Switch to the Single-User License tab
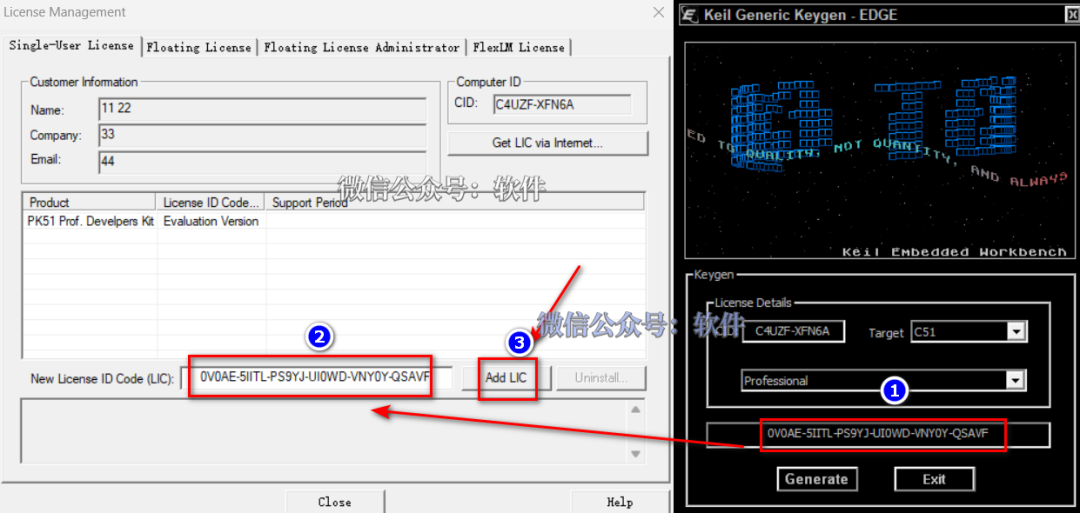The height and width of the screenshot is (513, 1080). point(72,45)
